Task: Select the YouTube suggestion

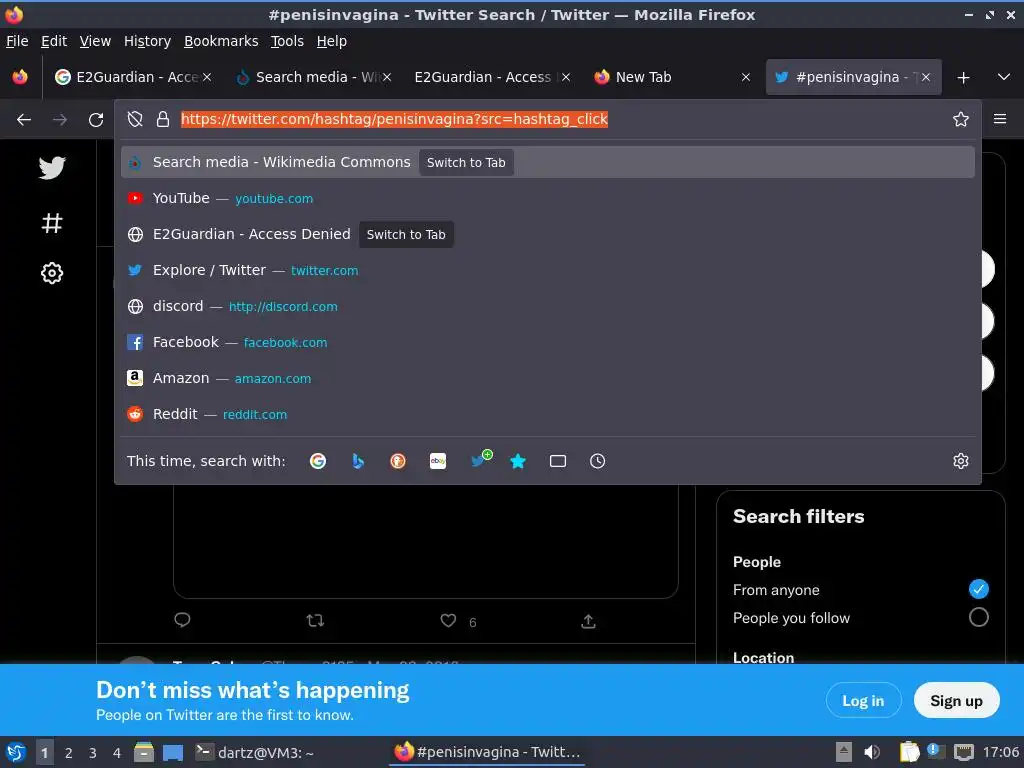Action: click(547, 199)
